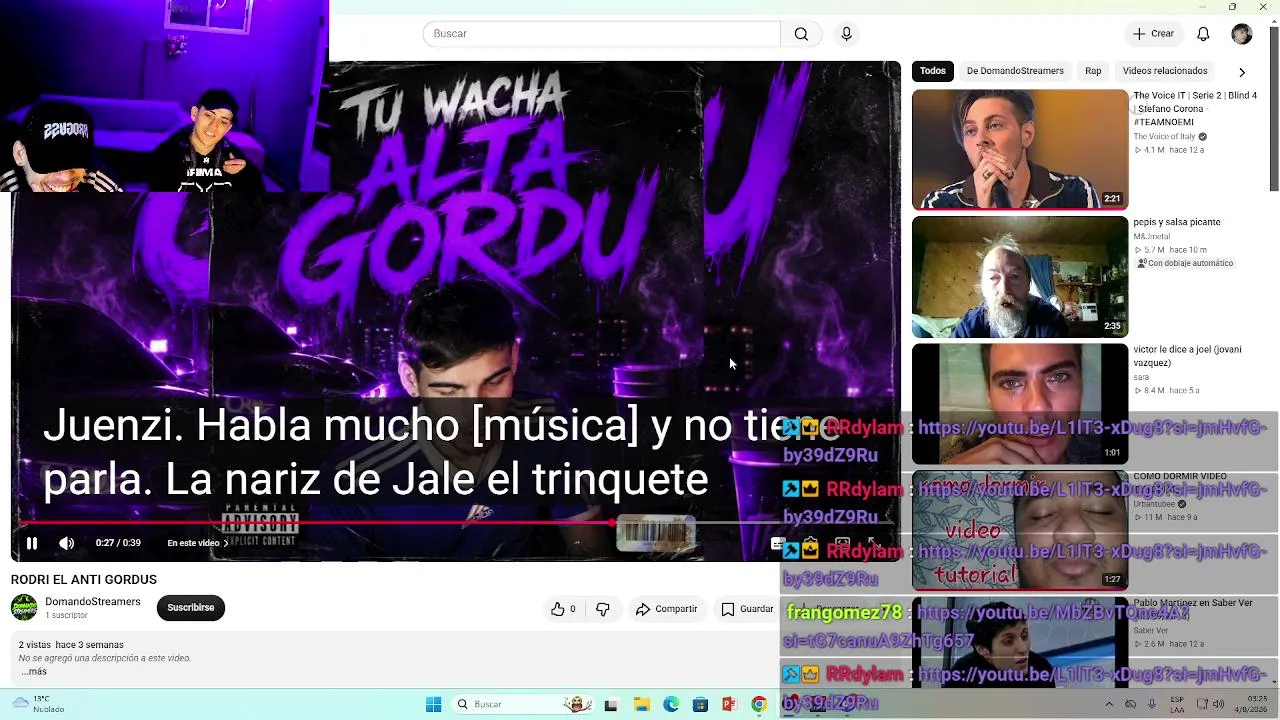This screenshot has width=1280, height=720.
Task: Click the '2 vistas hace 3 semanas' text
Action: (71, 645)
